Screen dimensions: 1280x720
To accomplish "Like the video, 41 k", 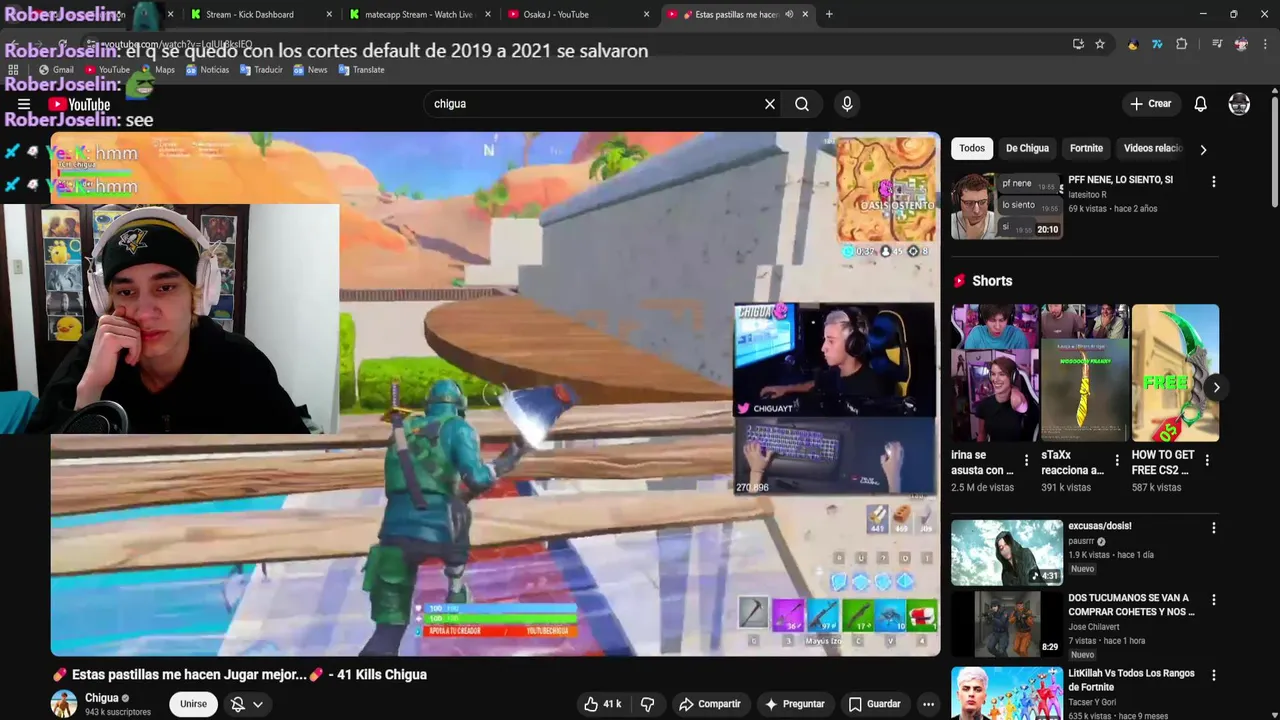I will [603, 704].
